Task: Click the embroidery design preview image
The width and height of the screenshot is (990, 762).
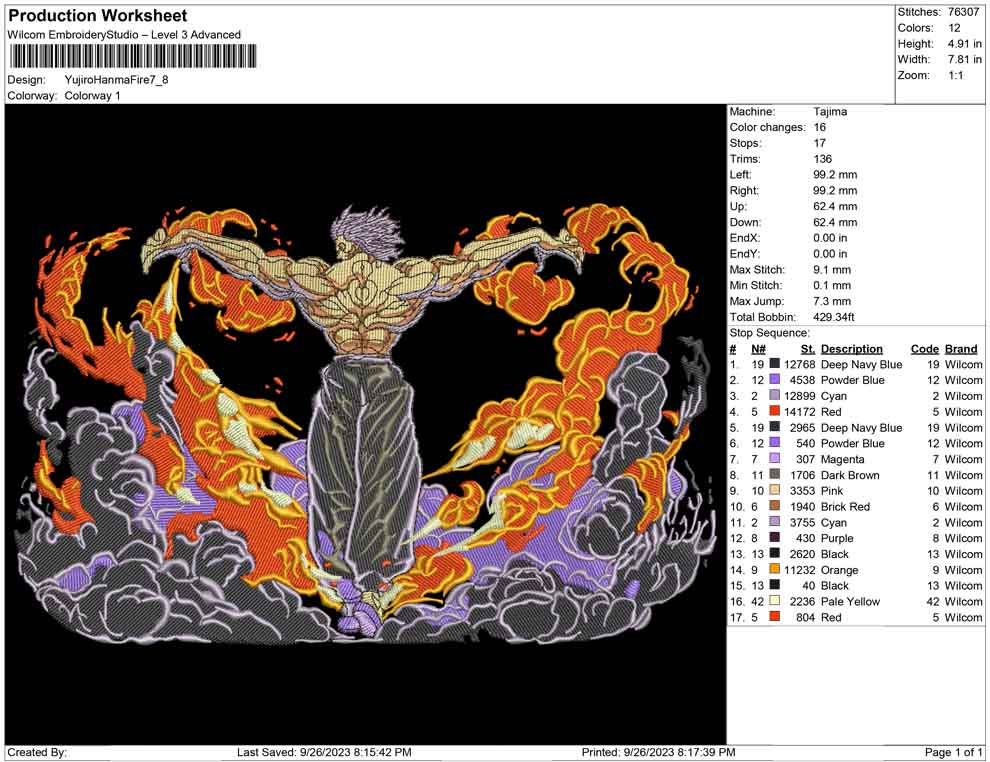Action: click(x=365, y=423)
